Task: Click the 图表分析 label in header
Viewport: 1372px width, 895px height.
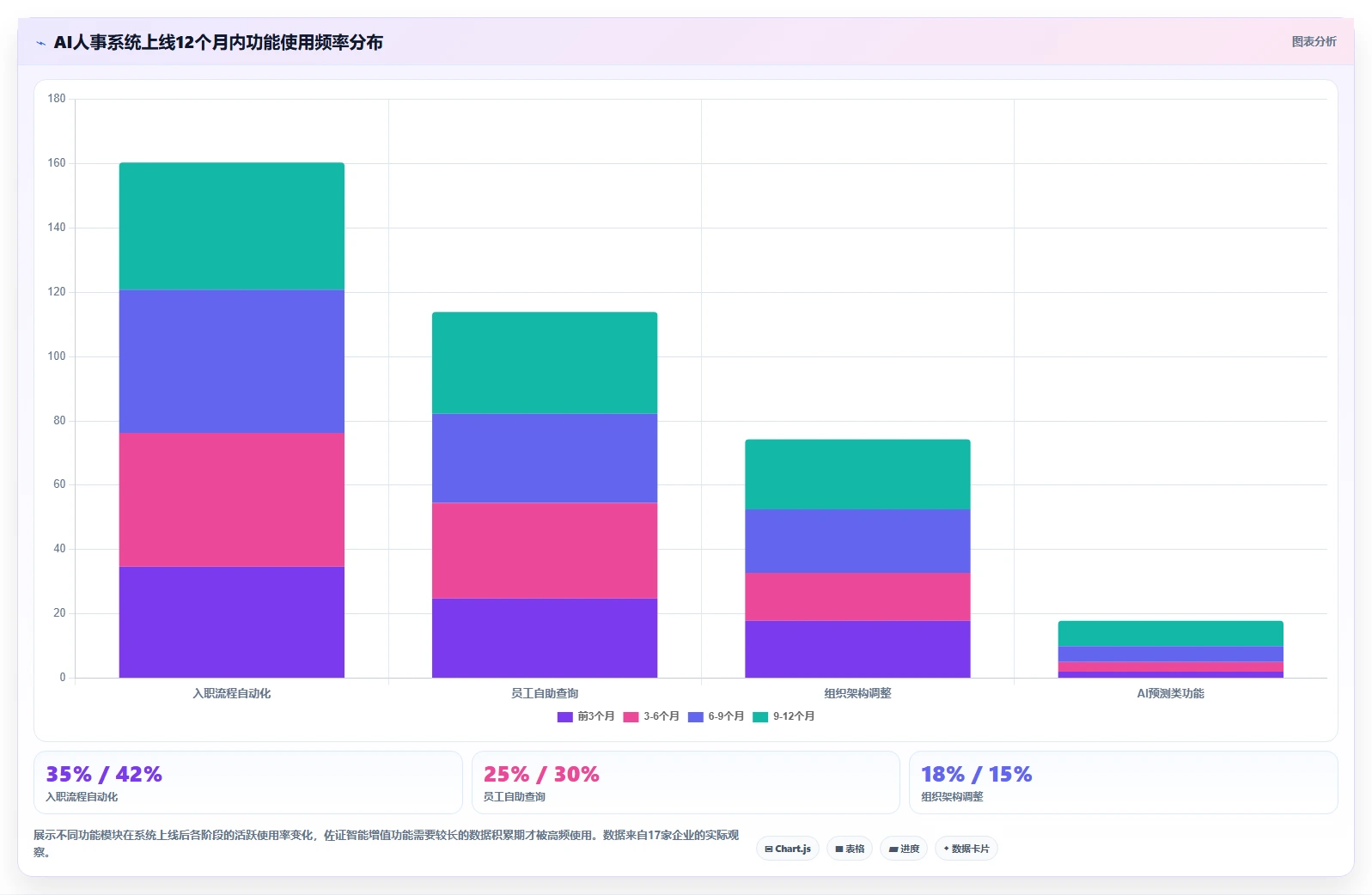Action: [x=1314, y=41]
